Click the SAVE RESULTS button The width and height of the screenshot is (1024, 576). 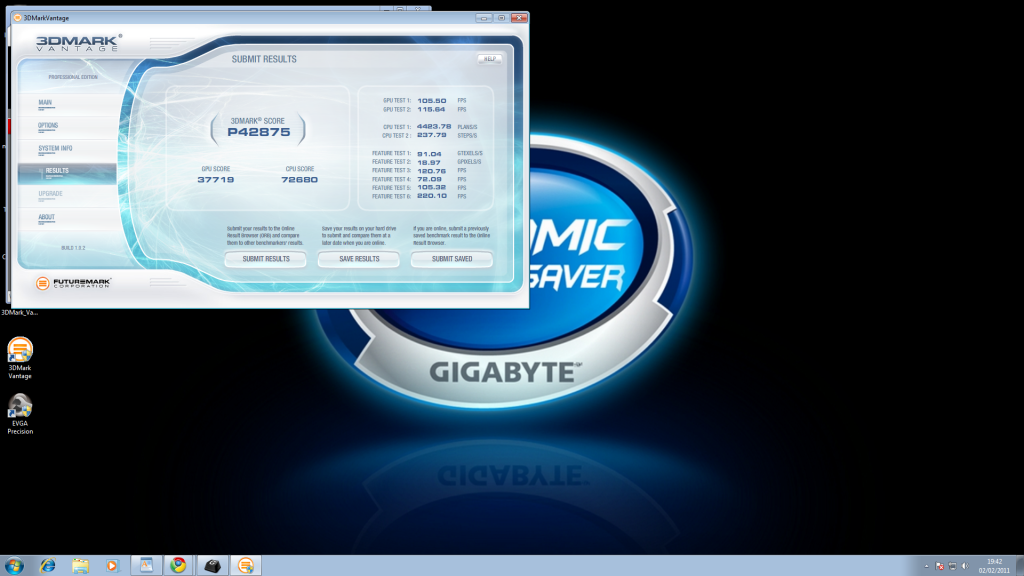(359, 259)
